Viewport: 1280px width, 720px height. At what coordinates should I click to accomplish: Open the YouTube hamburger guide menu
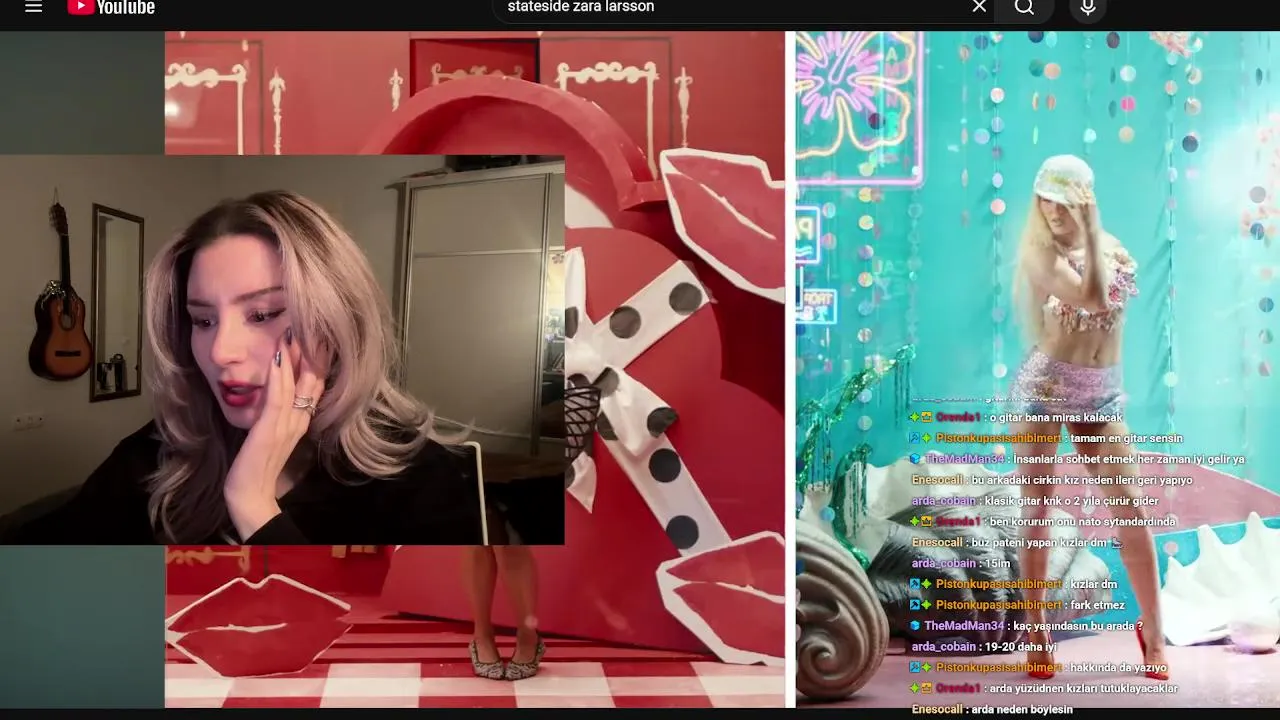pos(33,7)
